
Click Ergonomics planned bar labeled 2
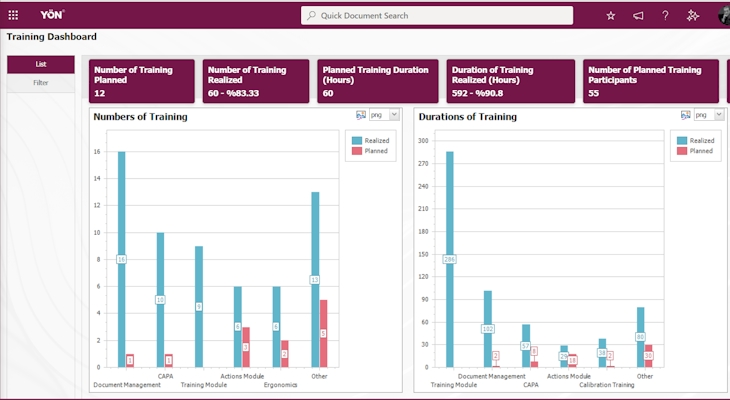(284, 354)
